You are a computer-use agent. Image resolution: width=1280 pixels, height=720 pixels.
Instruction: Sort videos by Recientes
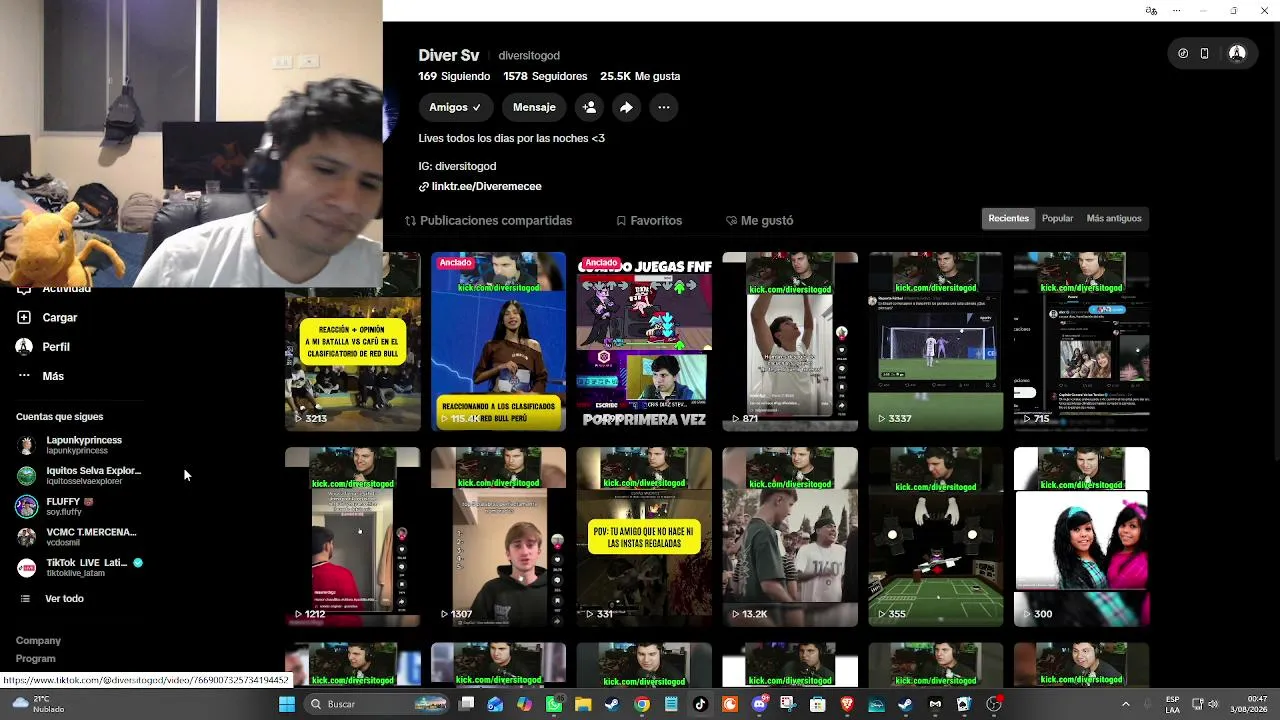[1008, 218]
